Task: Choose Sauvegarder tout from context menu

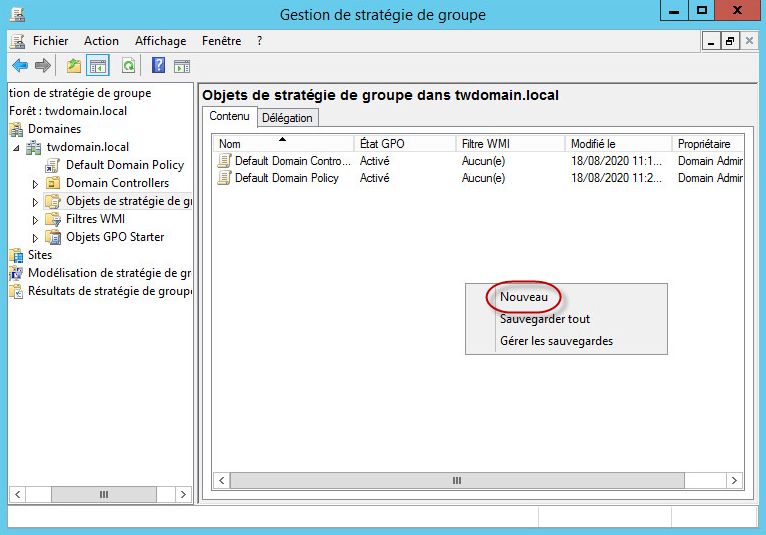Action: coord(545,319)
